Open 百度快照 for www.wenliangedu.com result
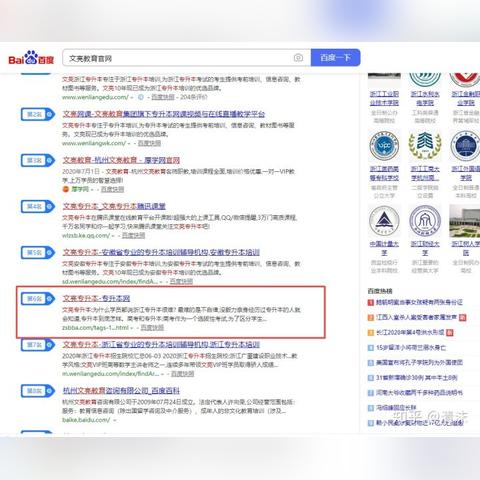The width and height of the screenshot is (480, 480). coord(163,97)
